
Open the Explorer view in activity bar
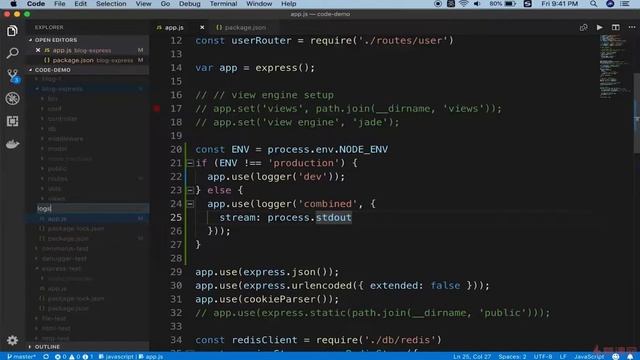click(12, 31)
